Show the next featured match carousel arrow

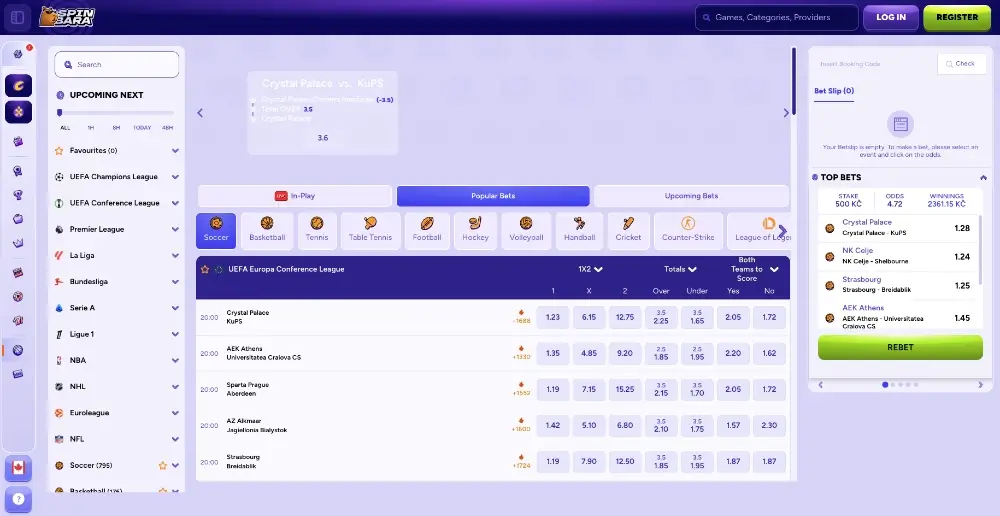786,113
